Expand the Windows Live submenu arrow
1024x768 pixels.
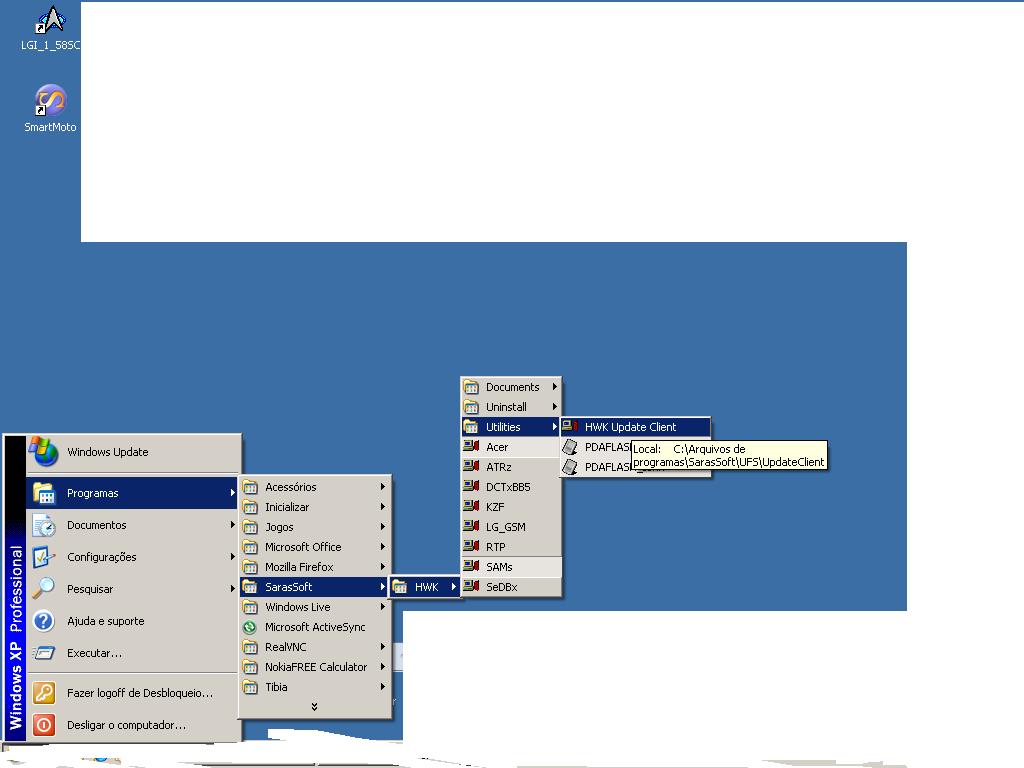click(383, 607)
